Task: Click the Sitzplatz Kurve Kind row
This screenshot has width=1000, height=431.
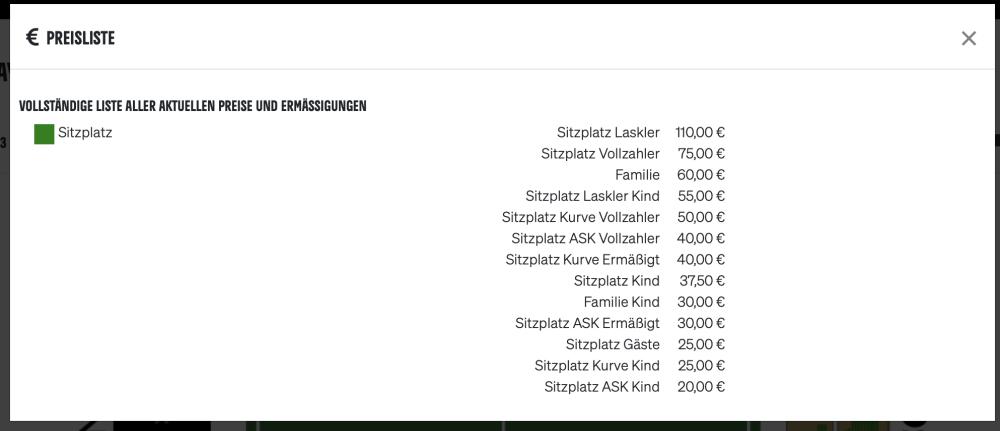Action: point(597,365)
